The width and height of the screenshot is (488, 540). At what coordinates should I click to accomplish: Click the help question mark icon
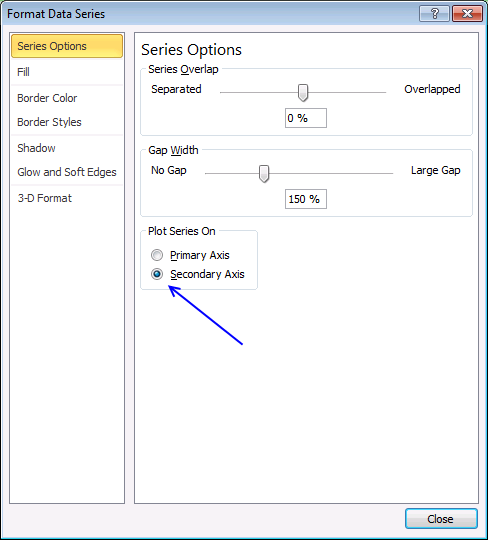434,14
